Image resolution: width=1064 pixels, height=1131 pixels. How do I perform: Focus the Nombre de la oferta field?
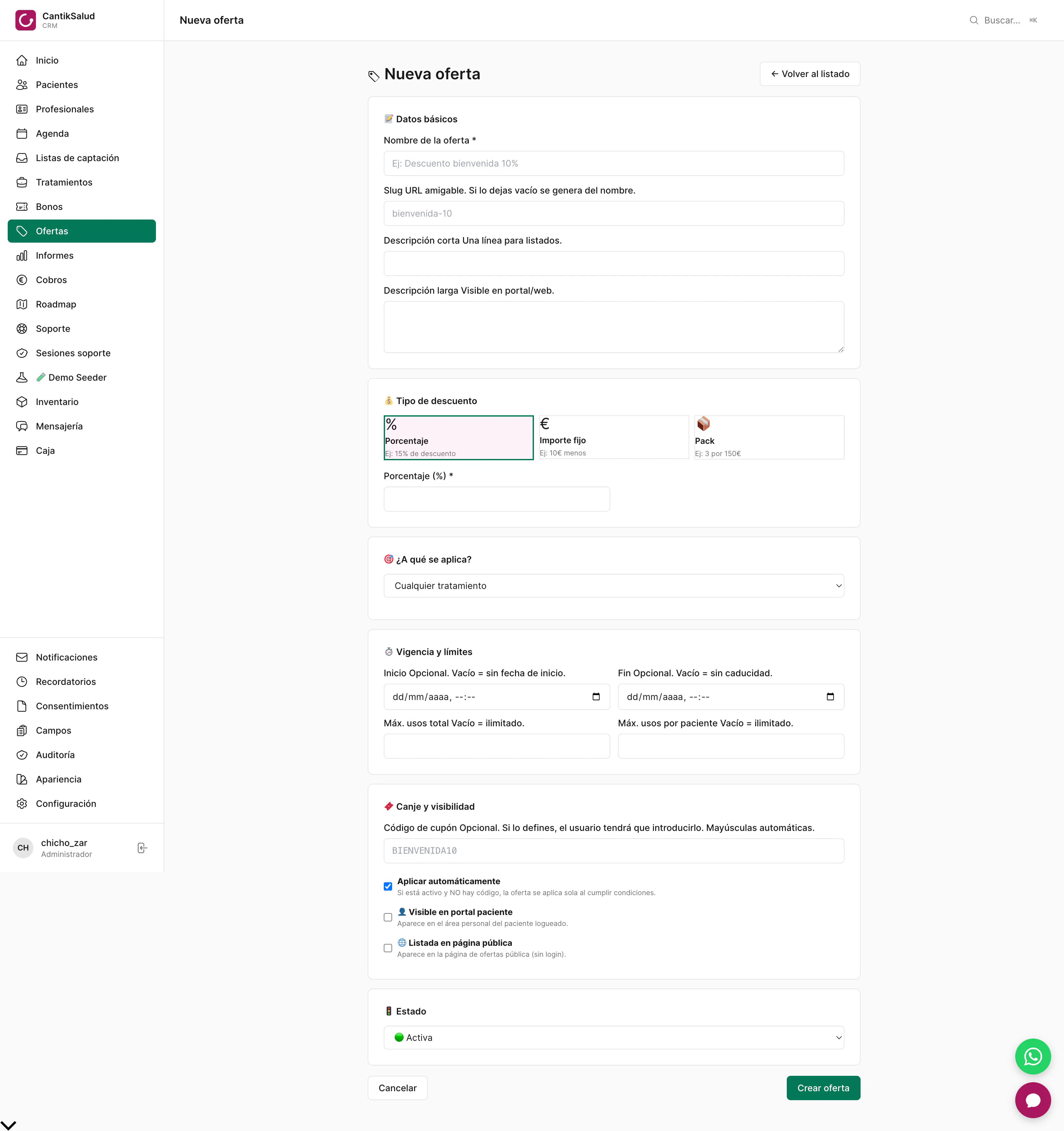click(x=614, y=163)
